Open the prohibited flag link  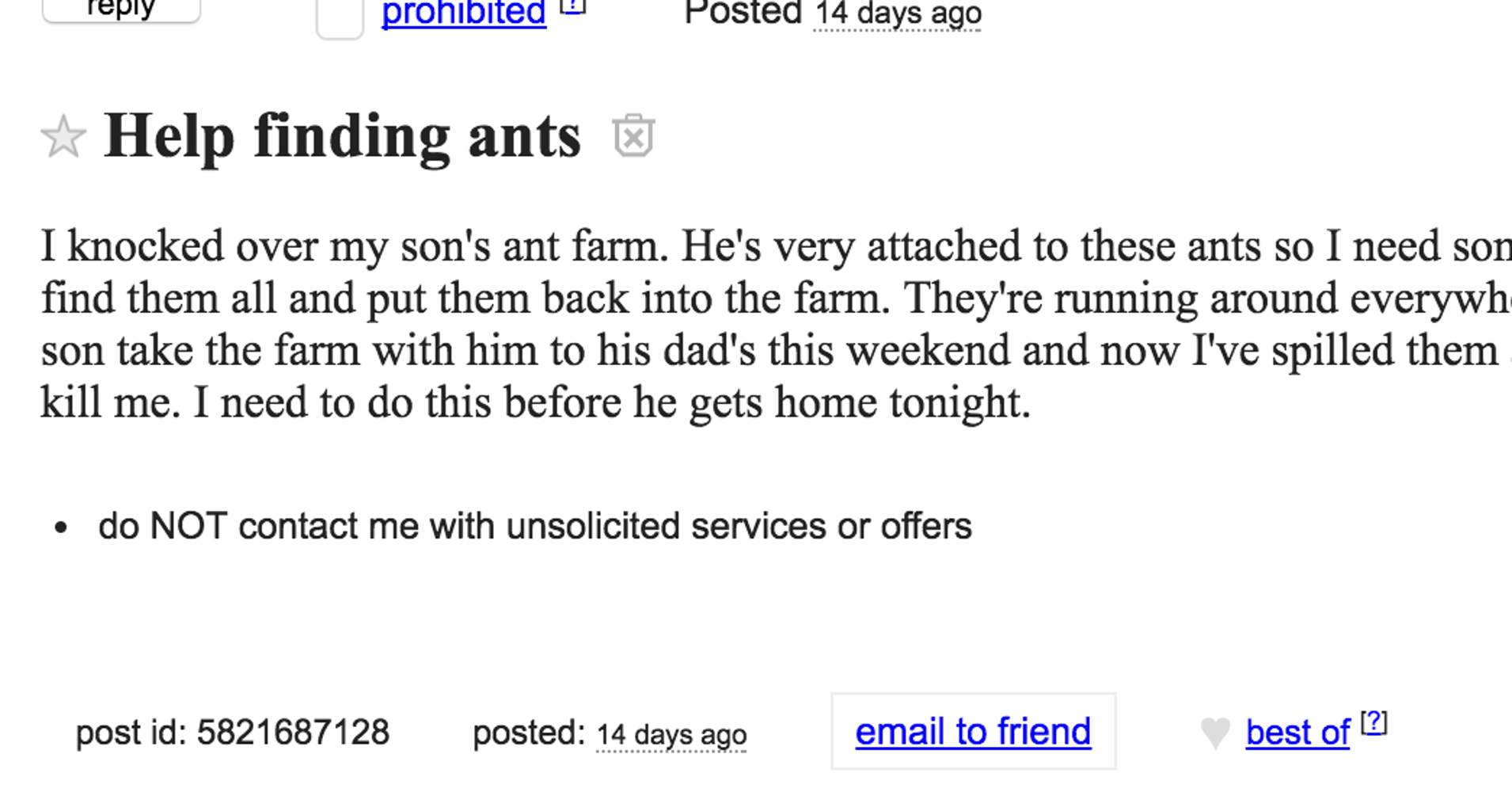point(464,13)
